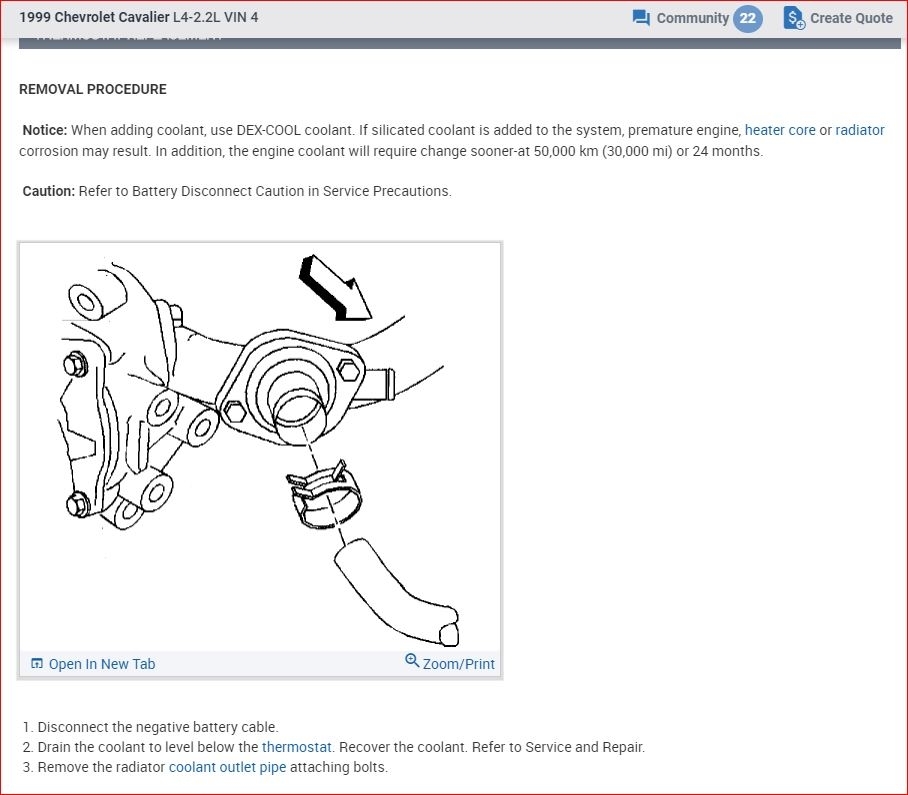Image resolution: width=908 pixels, height=795 pixels.
Task: Click 'DEX-COOL coolant' text in the Notice
Action: click(x=295, y=130)
